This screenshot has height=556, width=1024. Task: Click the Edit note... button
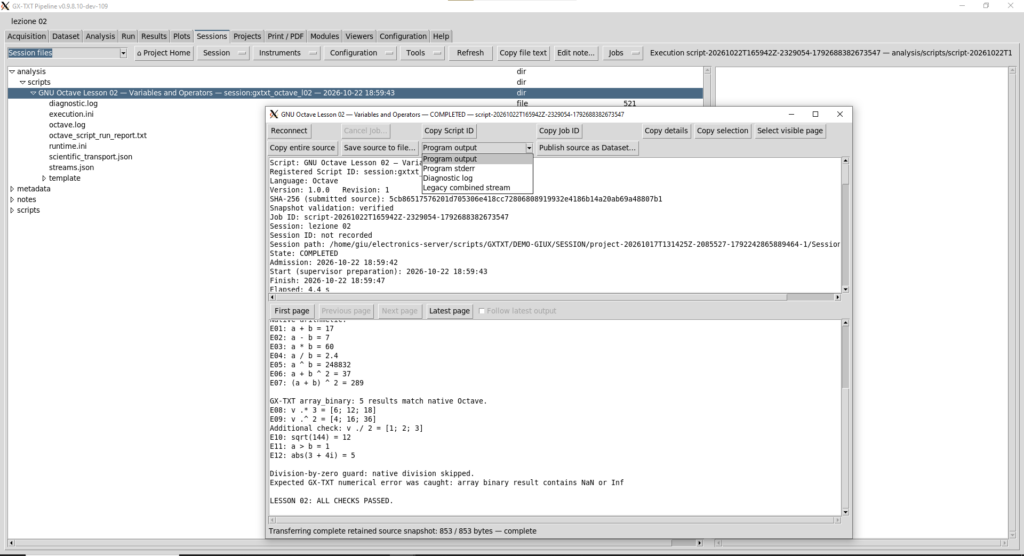(x=575, y=53)
